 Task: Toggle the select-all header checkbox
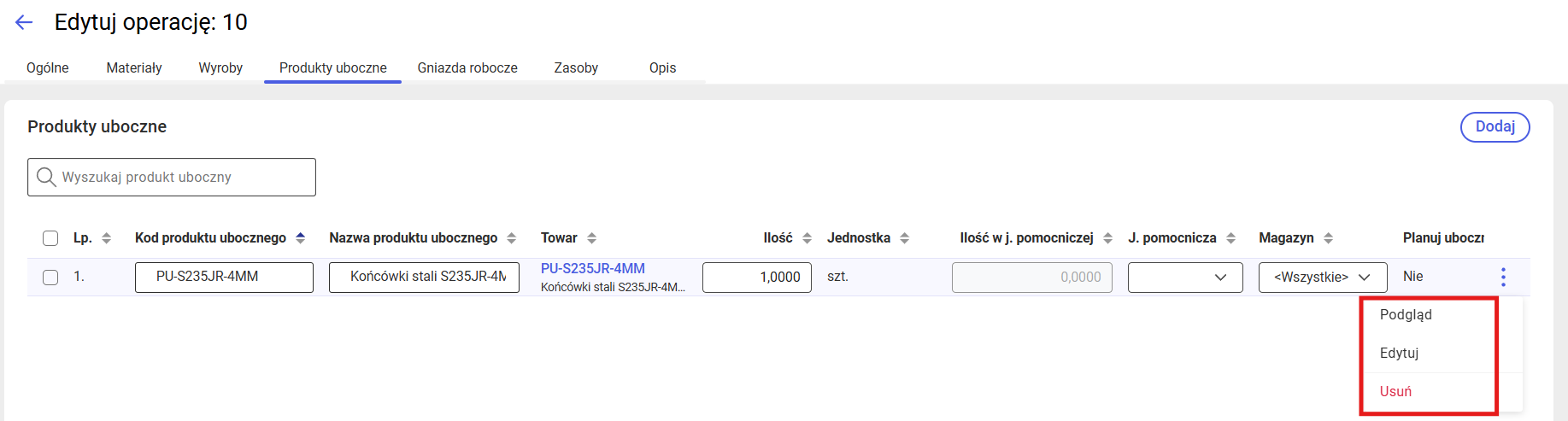50,238
